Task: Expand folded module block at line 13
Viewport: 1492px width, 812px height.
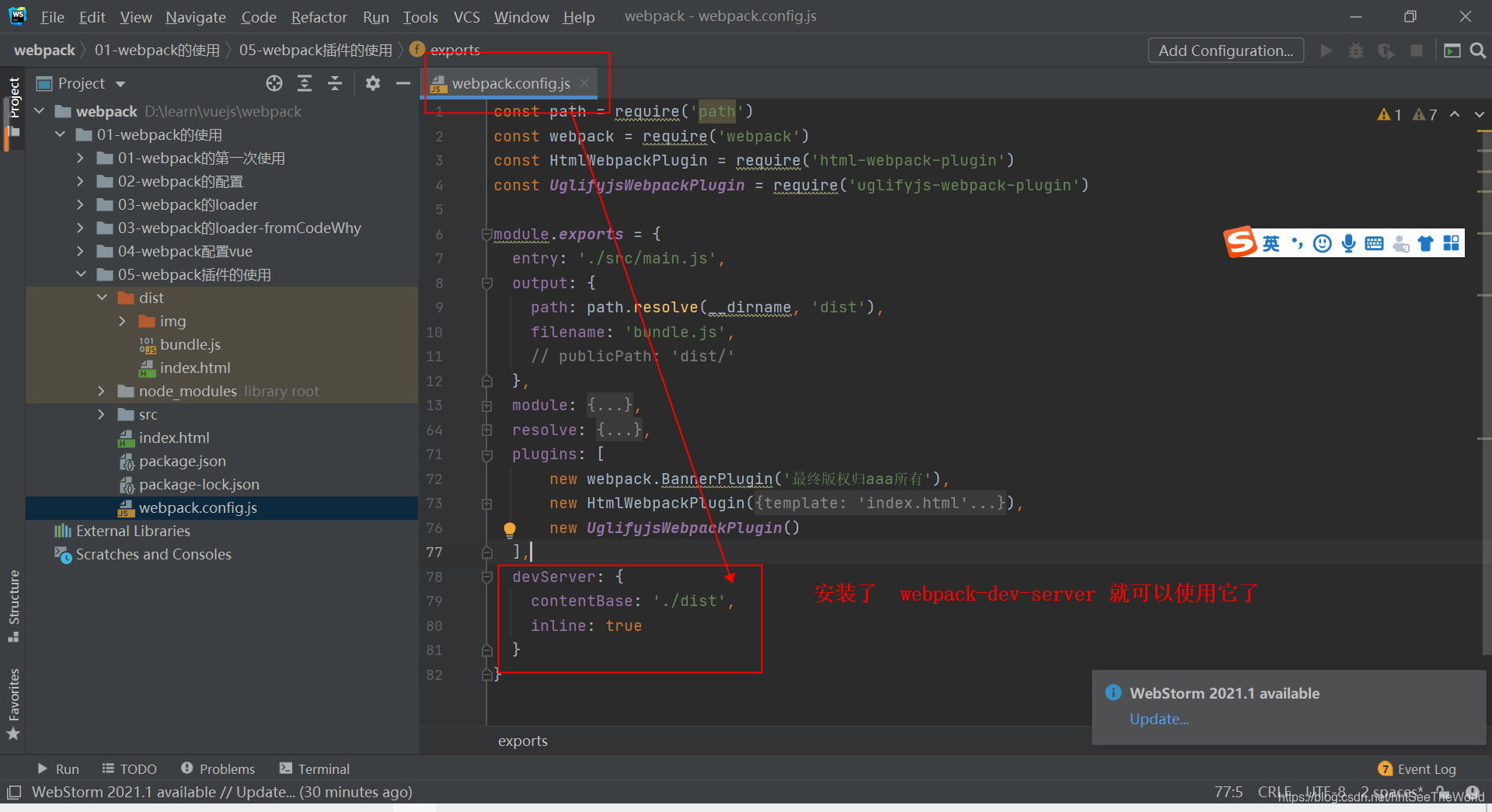Action: (487, 406)
